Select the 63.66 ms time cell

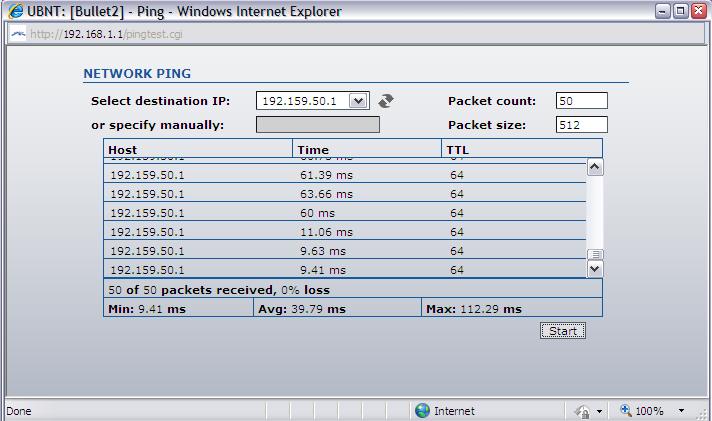(326, 194)
